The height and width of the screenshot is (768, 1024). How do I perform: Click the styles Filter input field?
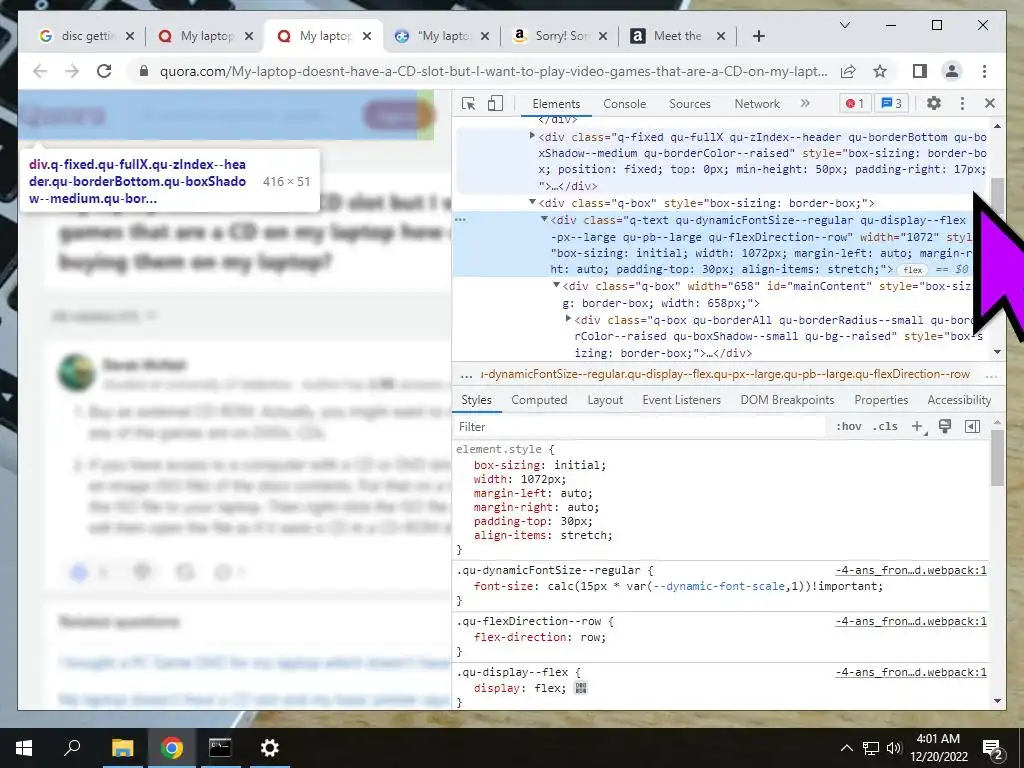click(640, 426)
